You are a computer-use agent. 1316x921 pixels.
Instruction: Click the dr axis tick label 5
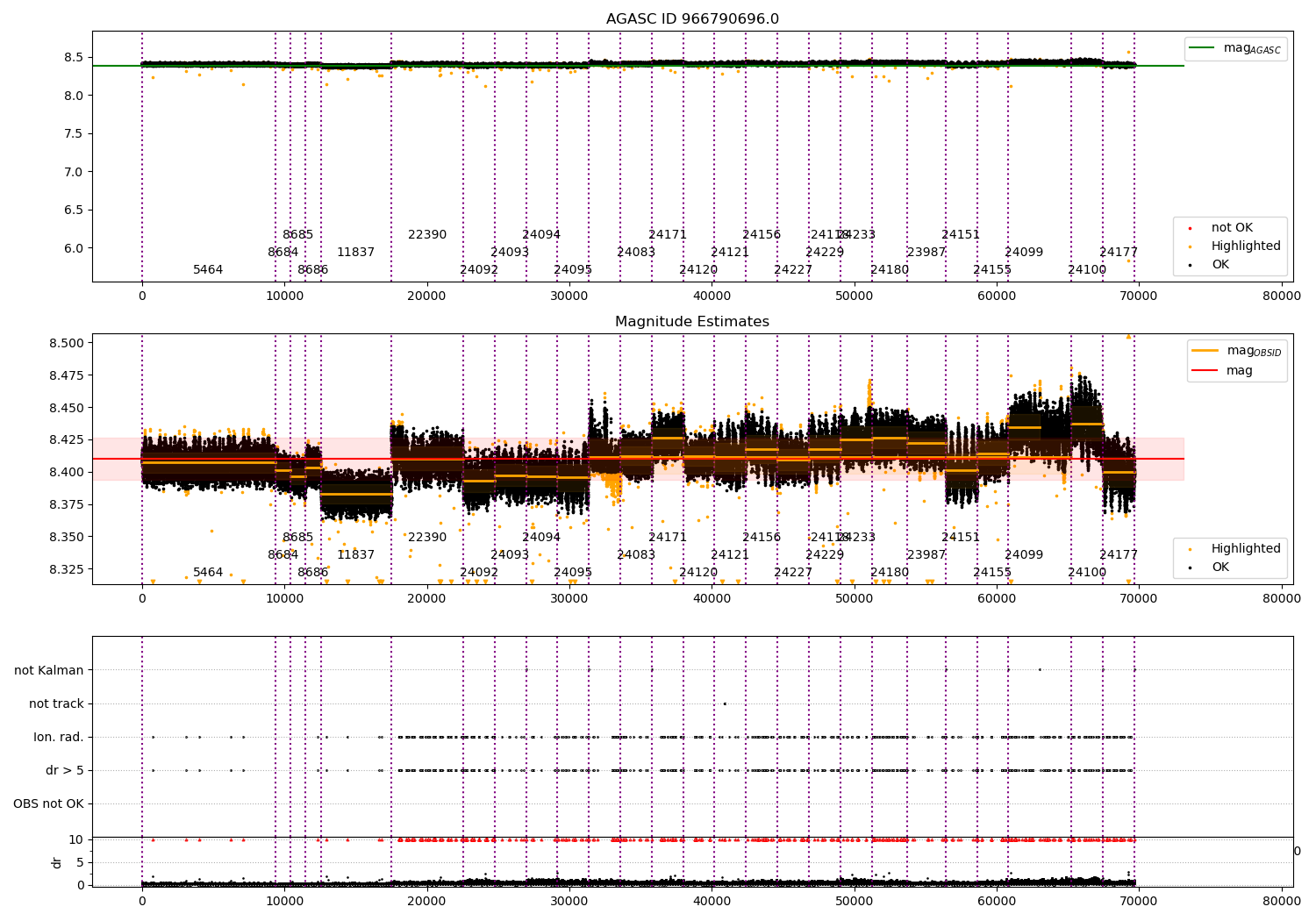point(80,862)
